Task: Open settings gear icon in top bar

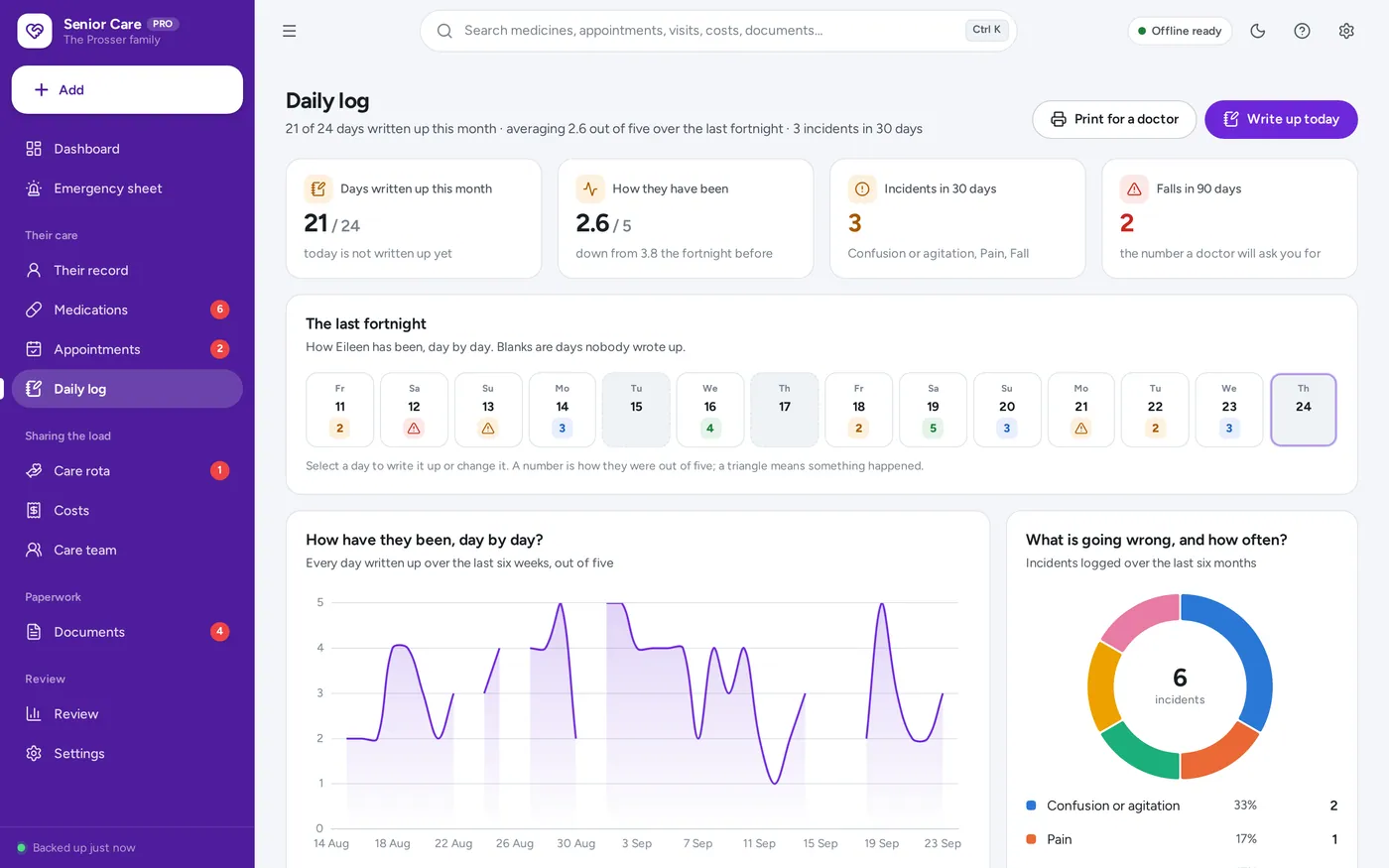Action: (1346, 31)
